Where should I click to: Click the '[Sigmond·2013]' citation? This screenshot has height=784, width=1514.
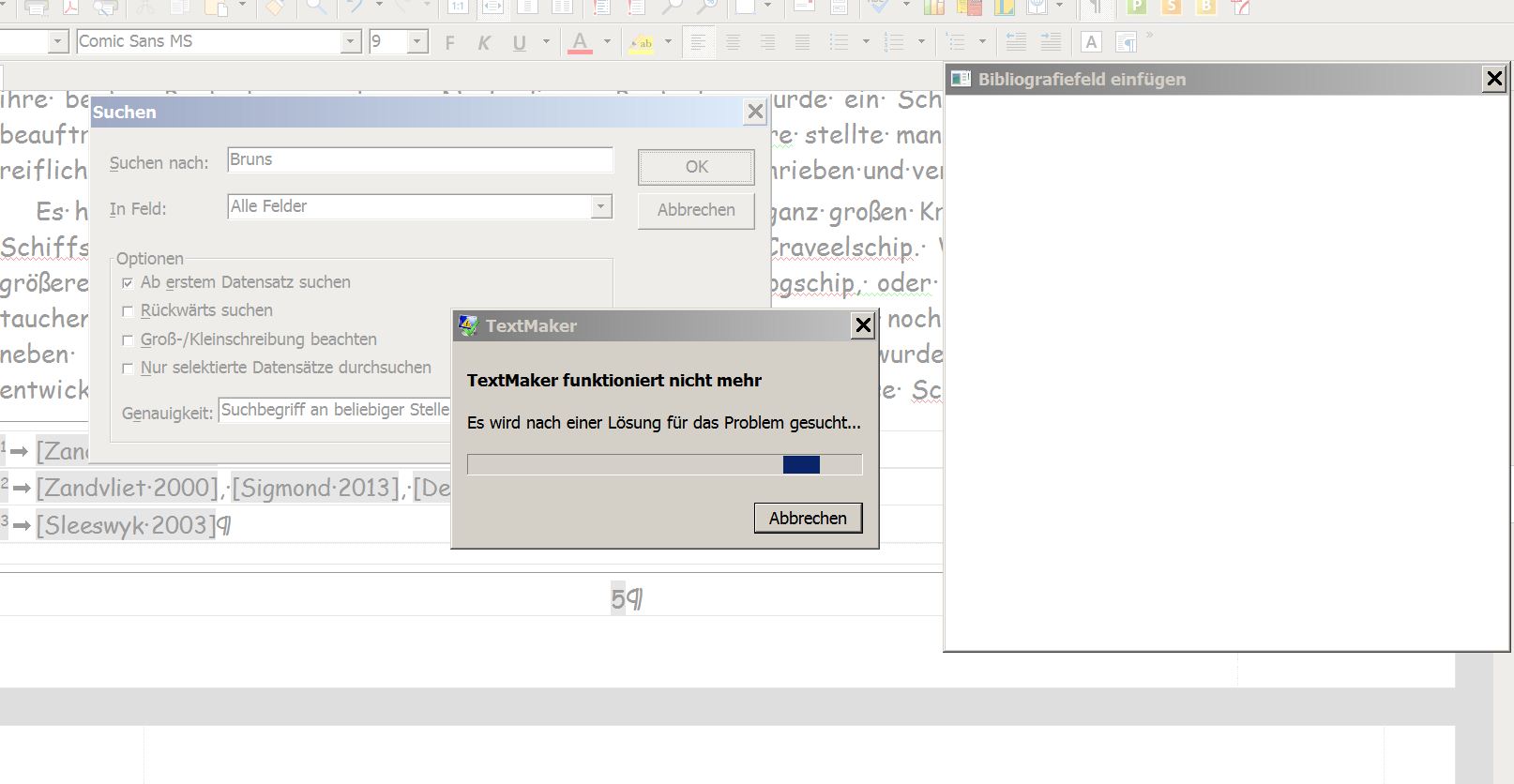pos(316,488)
